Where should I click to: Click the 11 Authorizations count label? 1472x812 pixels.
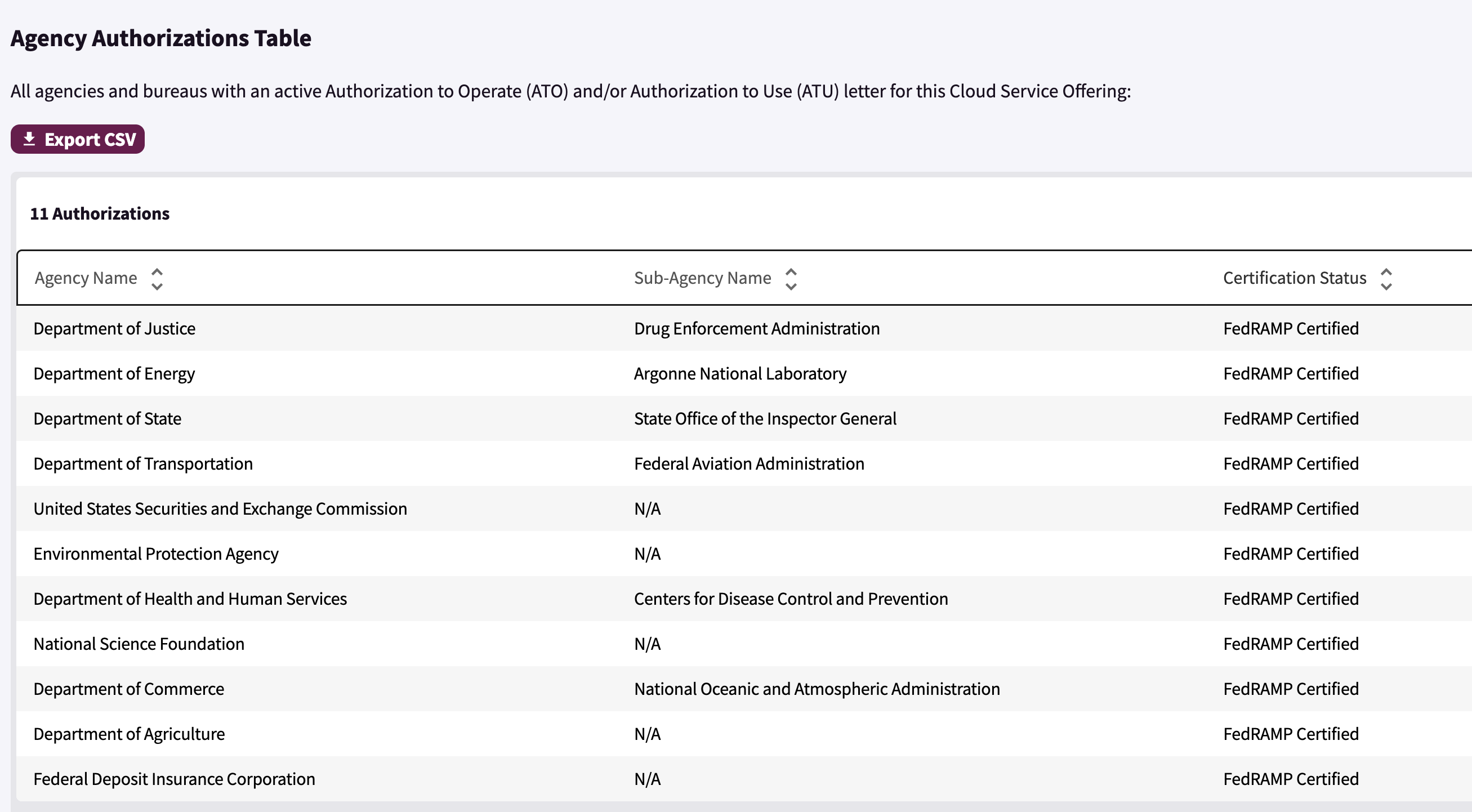pyautogui.click(x=100, y=214)
